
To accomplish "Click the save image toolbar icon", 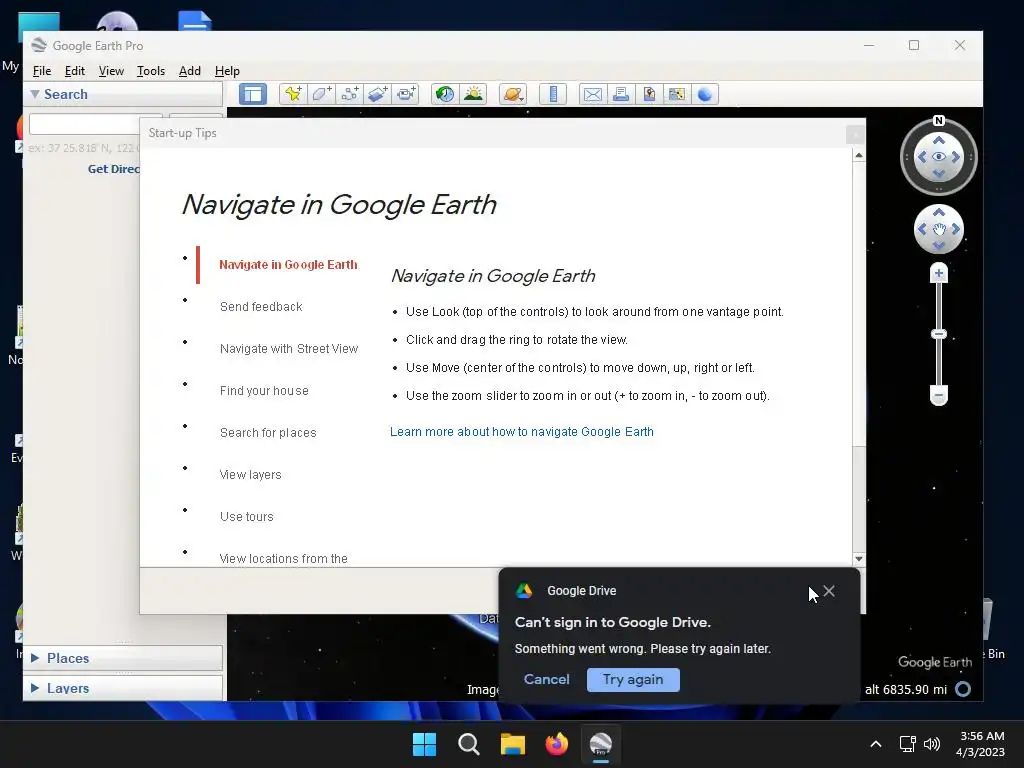I will coord(648,94).
